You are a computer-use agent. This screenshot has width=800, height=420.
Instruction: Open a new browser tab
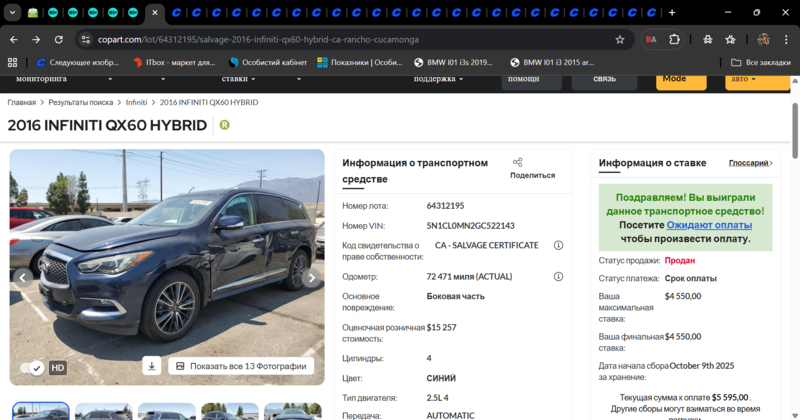[x=672, y=13]
